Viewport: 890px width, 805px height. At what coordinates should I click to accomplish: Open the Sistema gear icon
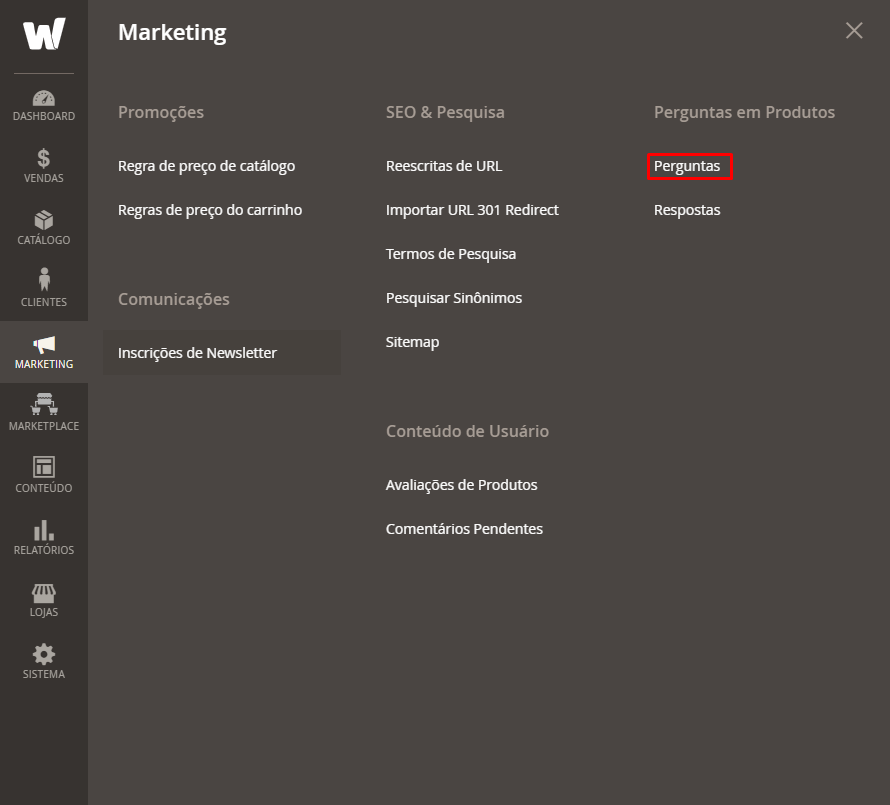[44, 655]
